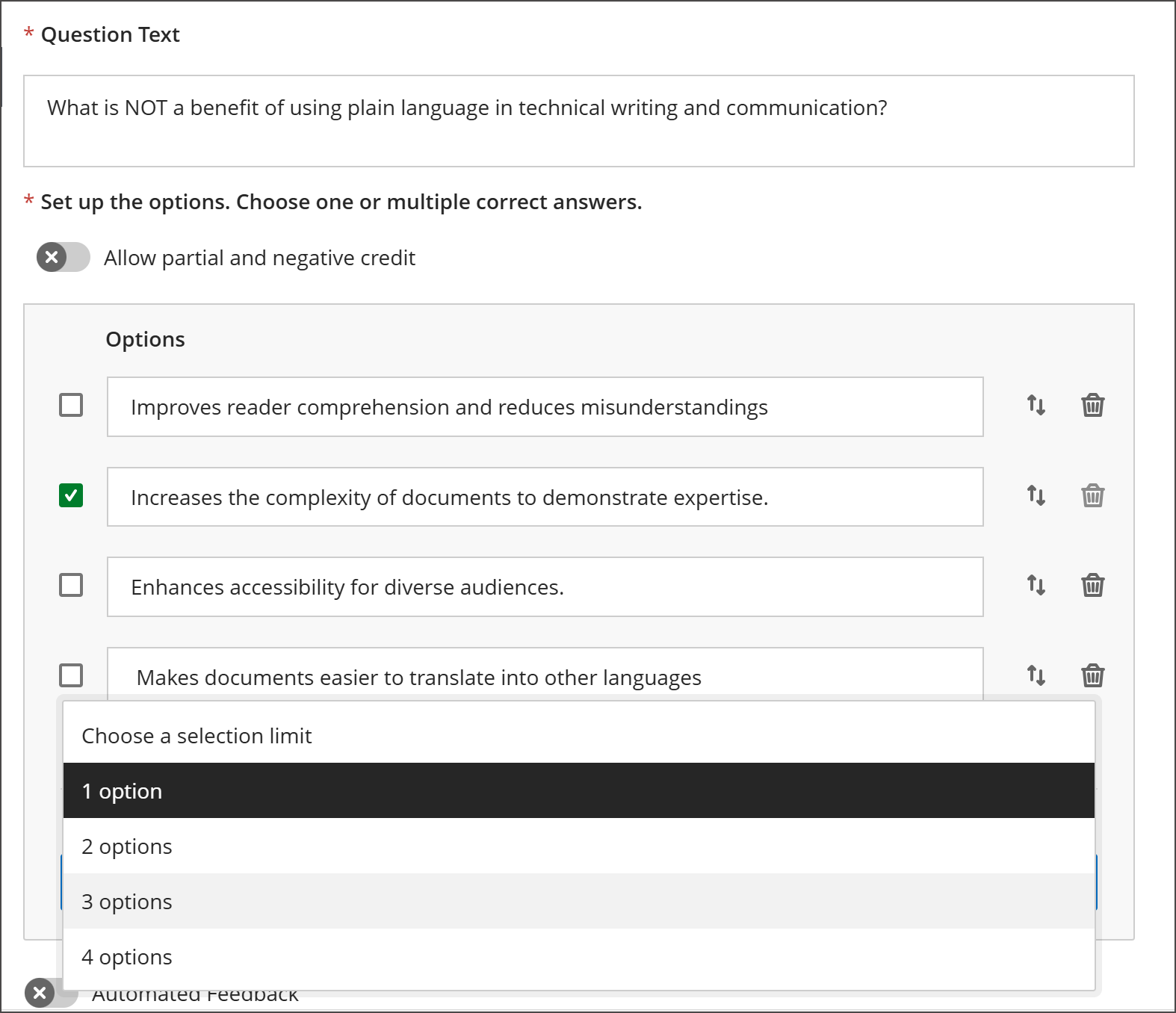Click the Question Text input field
Screen dimensions: 1176x1013
[578, 121]
